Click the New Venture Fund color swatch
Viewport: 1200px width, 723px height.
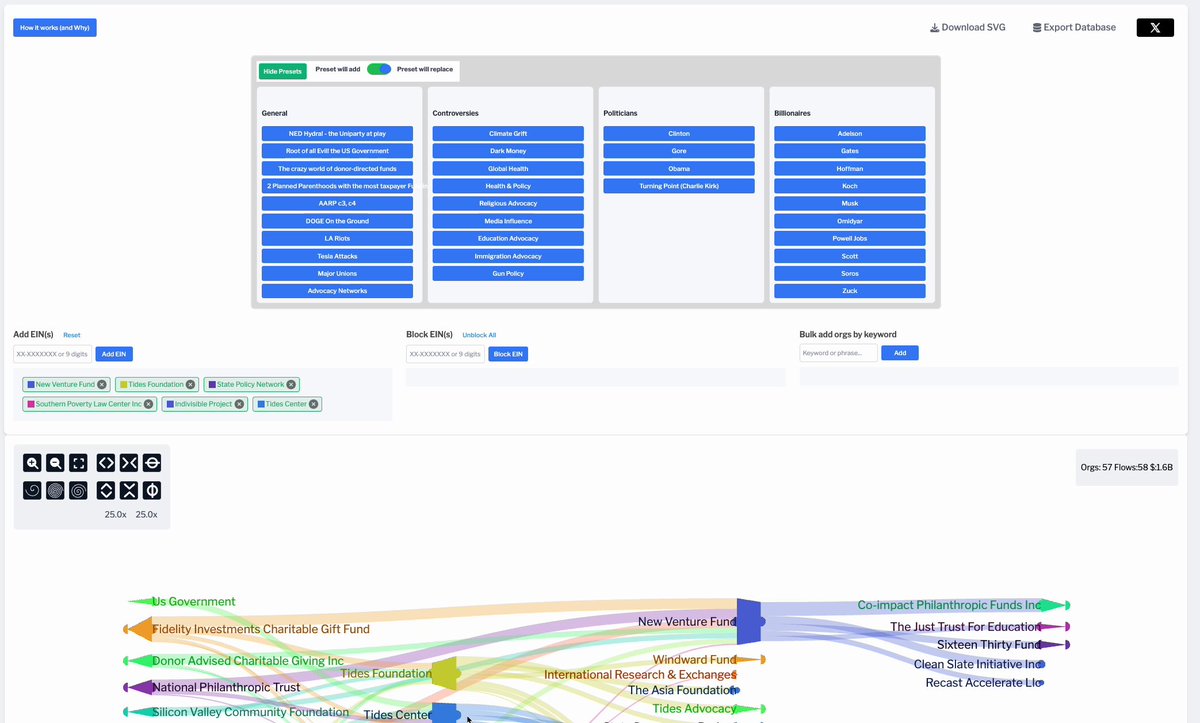pos(31,384)
